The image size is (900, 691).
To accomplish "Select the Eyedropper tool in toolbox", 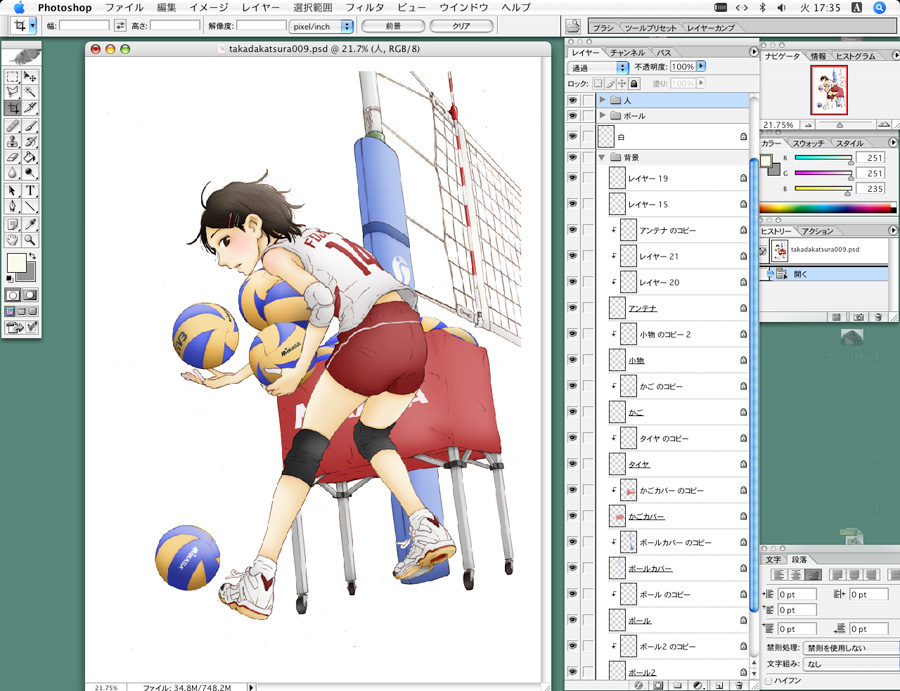I will pyautogui.click(x=30, y=224).
